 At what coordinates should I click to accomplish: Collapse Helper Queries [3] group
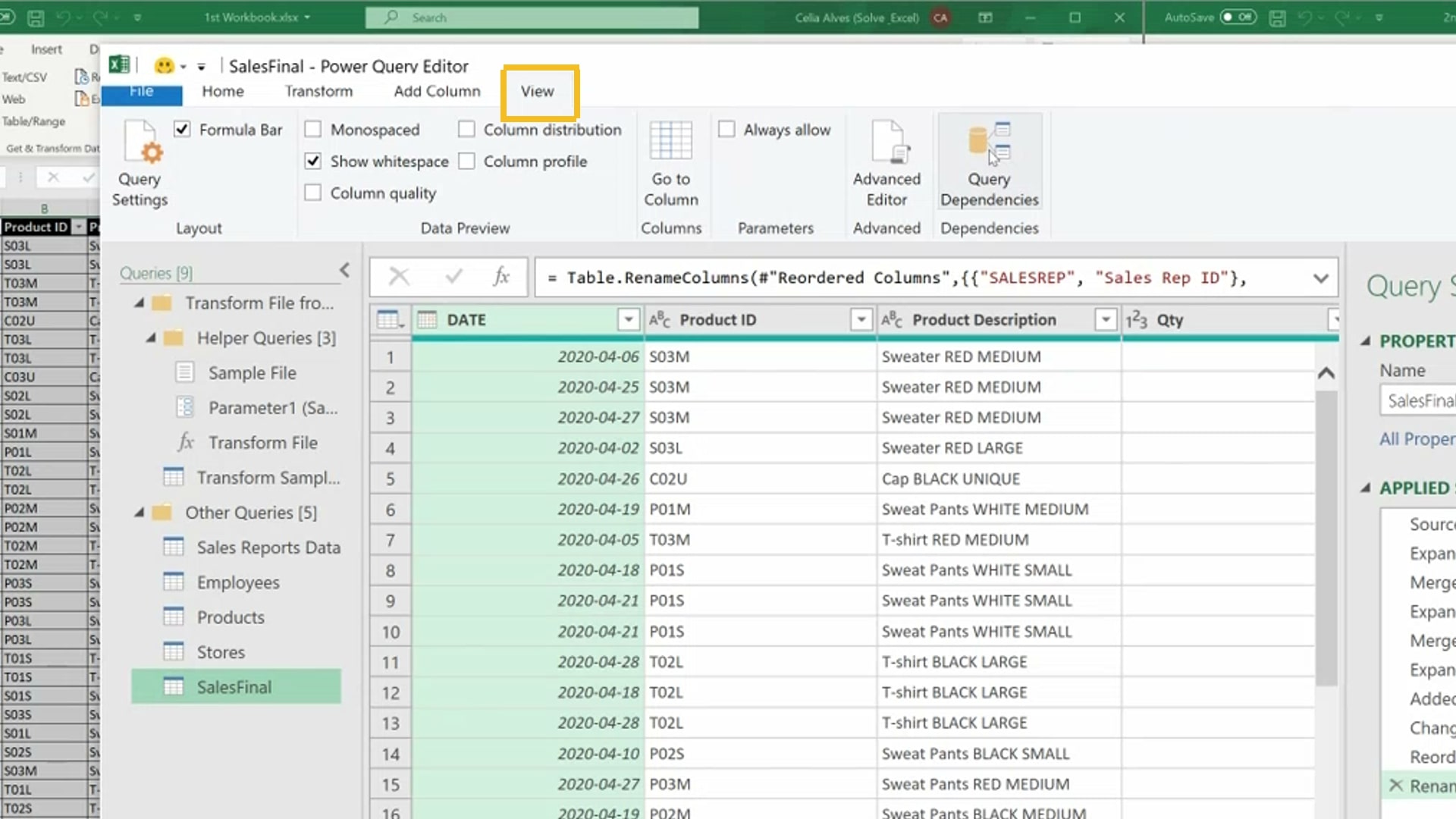coord(151,338)
